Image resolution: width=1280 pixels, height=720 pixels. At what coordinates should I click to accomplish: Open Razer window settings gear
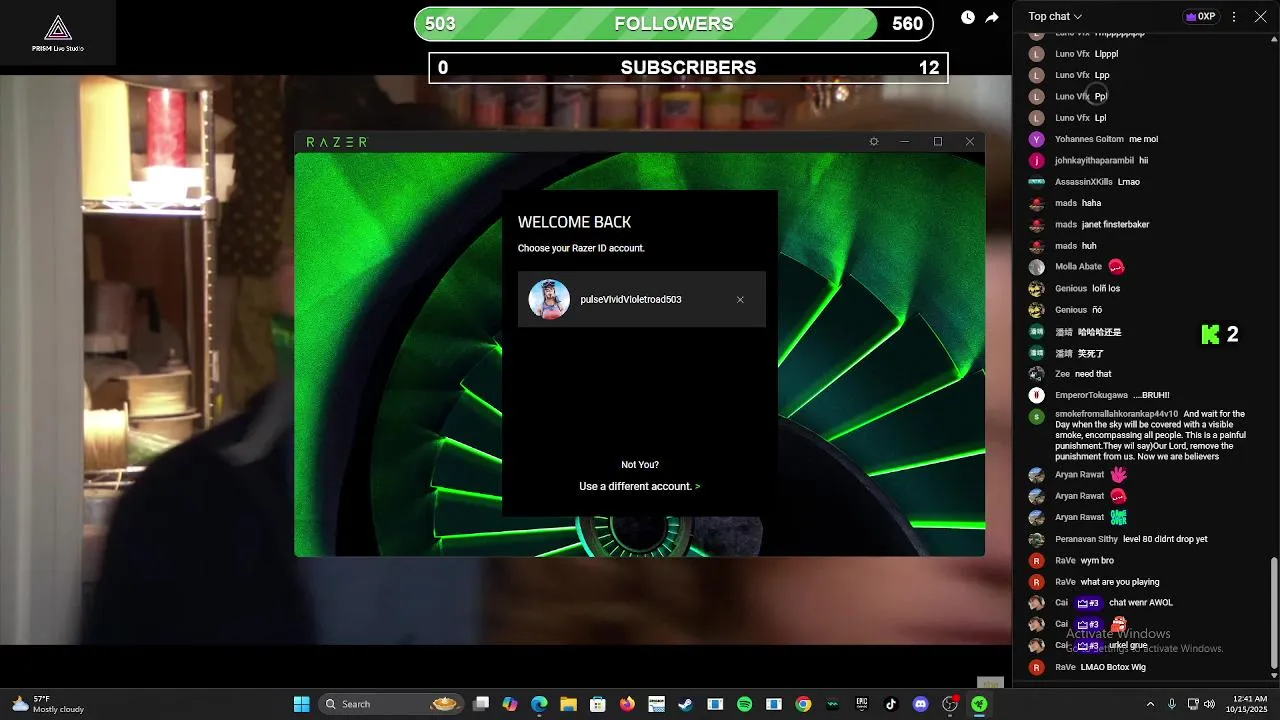[x=874, y=142]
